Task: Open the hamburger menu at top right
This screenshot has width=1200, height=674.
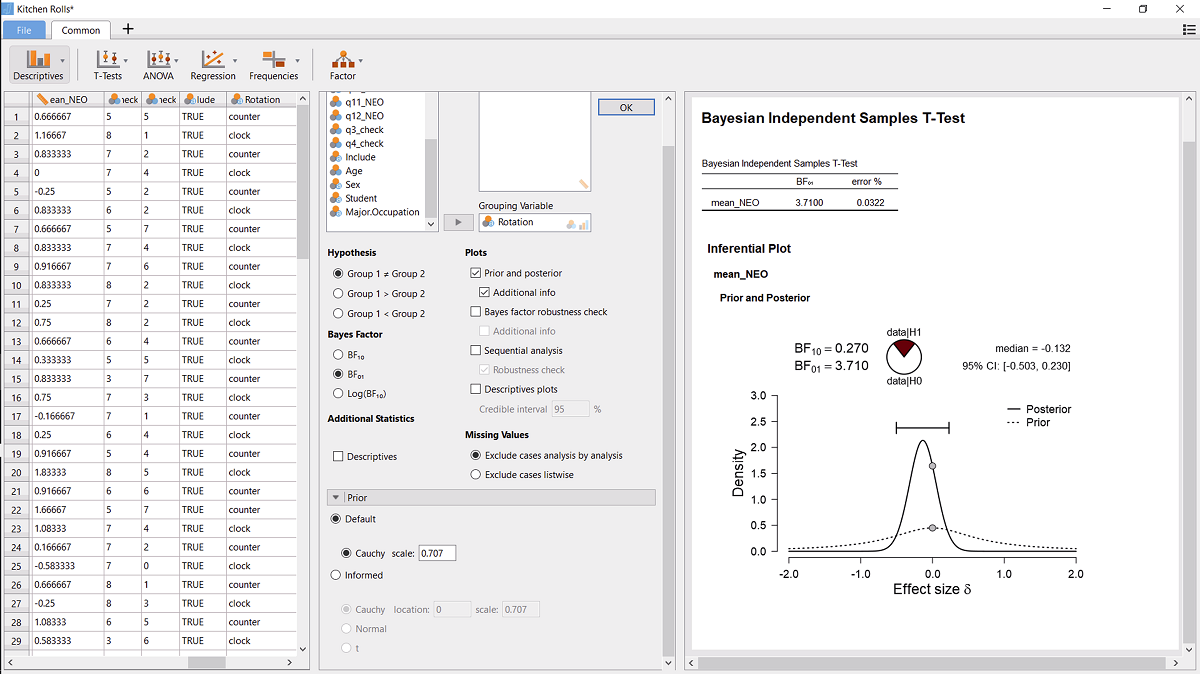Action: click(x=1189, y=30)
